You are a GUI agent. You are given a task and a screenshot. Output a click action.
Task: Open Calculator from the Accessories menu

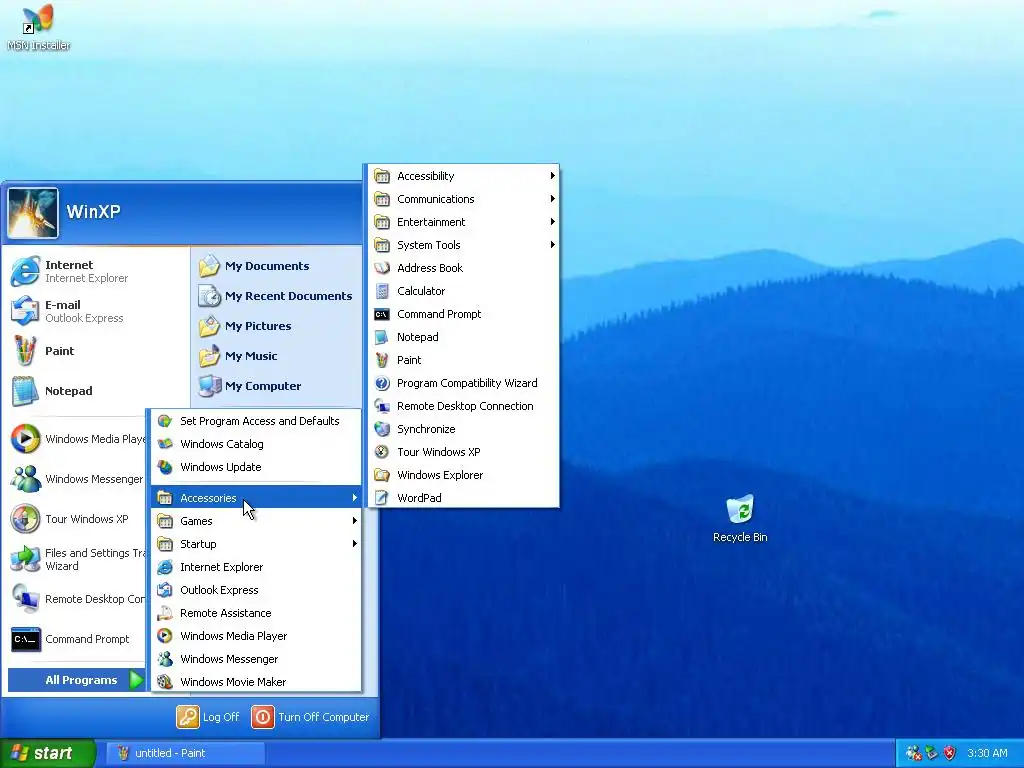(463, 291)
